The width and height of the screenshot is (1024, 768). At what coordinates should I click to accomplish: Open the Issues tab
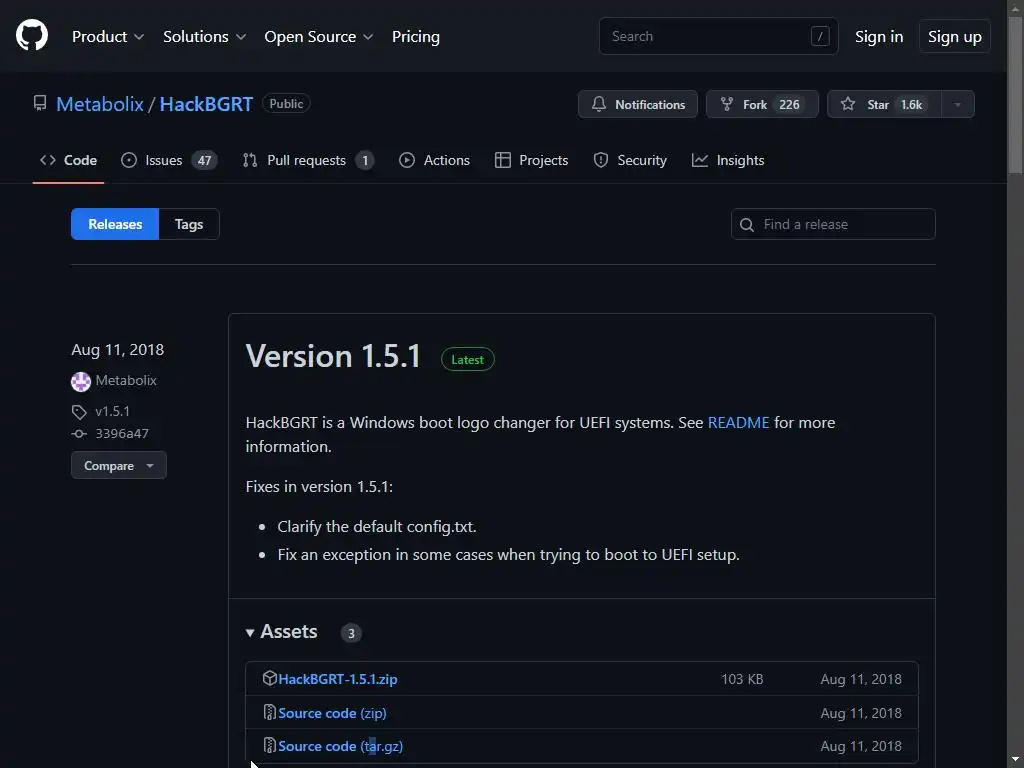tap(168, 160)
